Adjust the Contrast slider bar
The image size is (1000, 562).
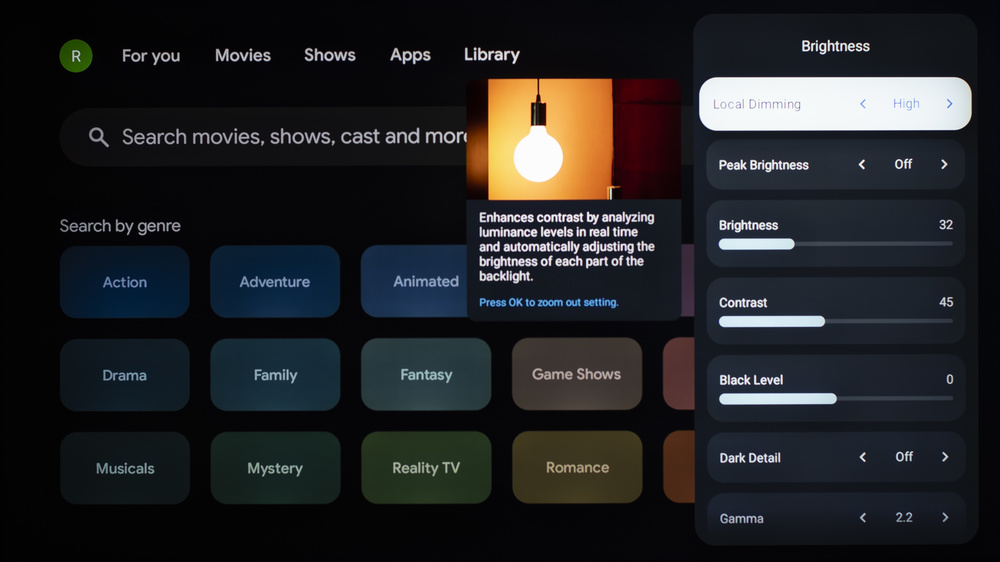coord(835,321)
